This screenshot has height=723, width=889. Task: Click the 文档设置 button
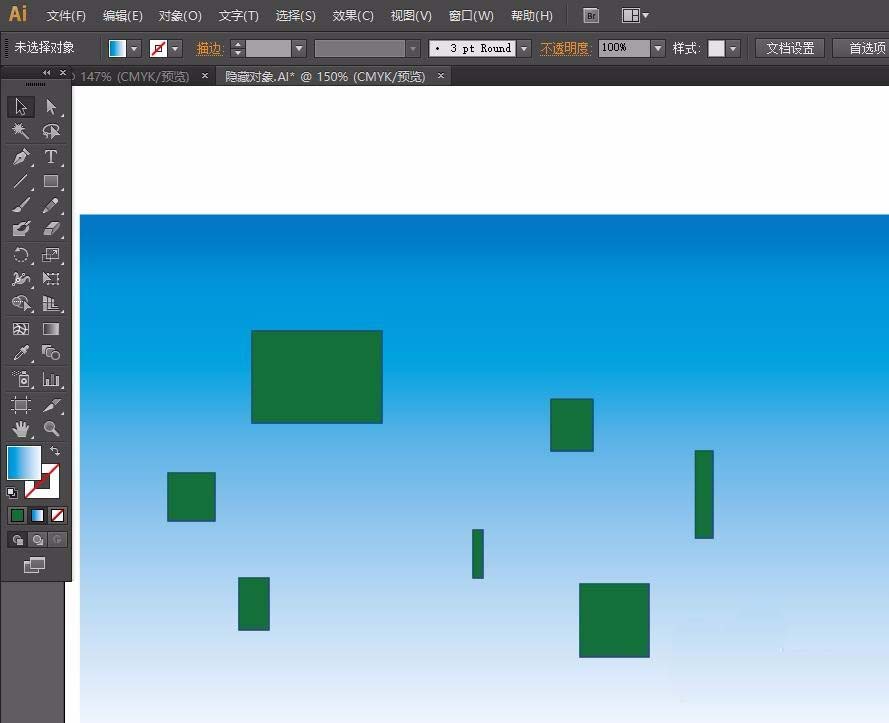[x=790, y=48]
